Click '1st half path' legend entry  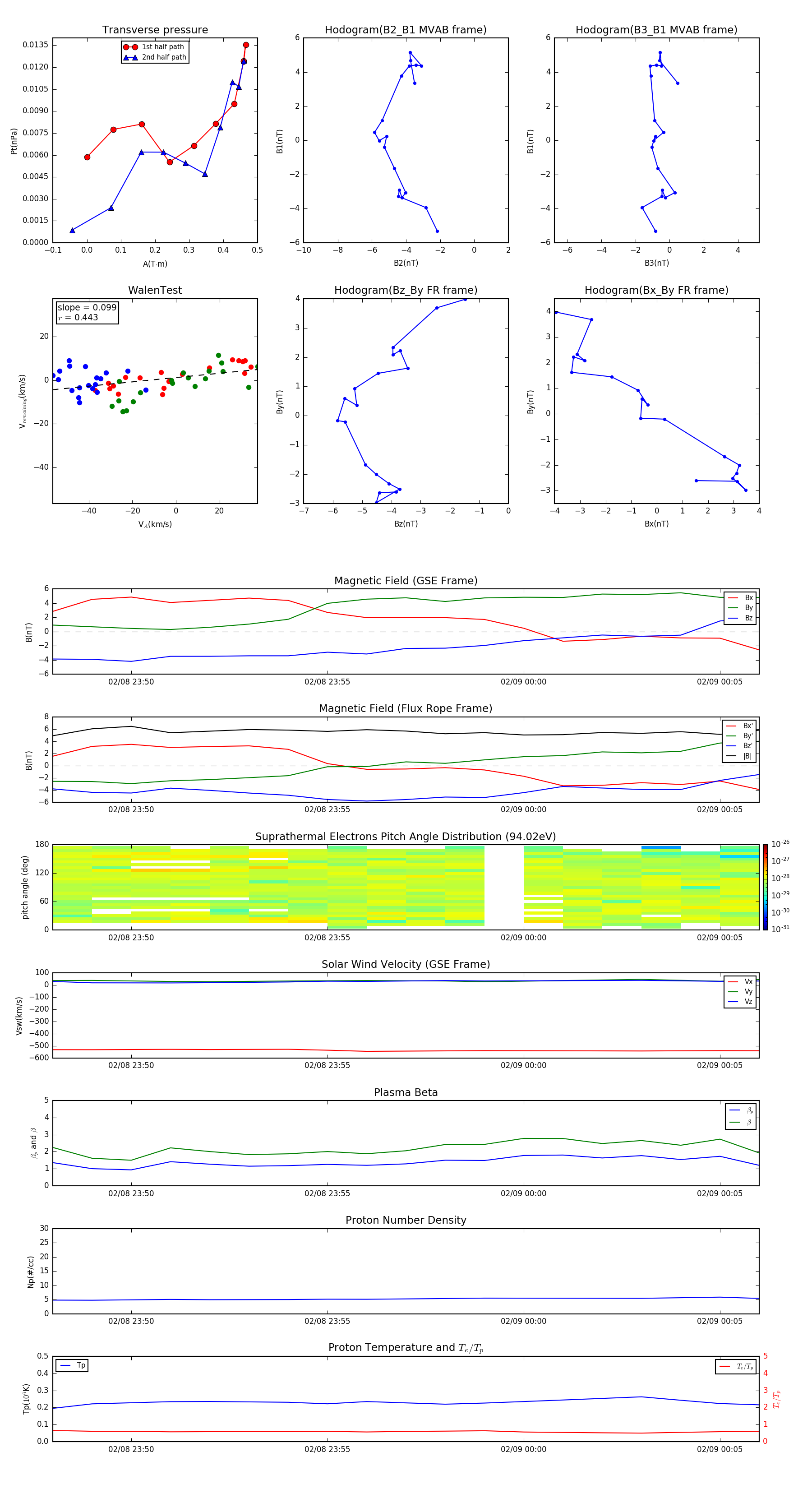pos(154,47)
